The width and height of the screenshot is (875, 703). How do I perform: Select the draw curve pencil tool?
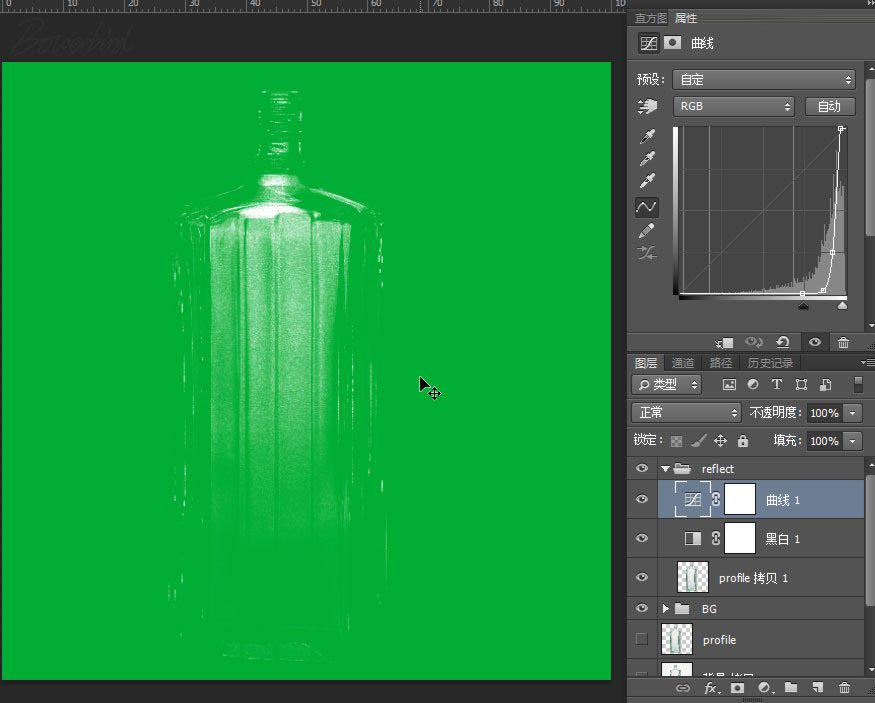coord(647,231)
